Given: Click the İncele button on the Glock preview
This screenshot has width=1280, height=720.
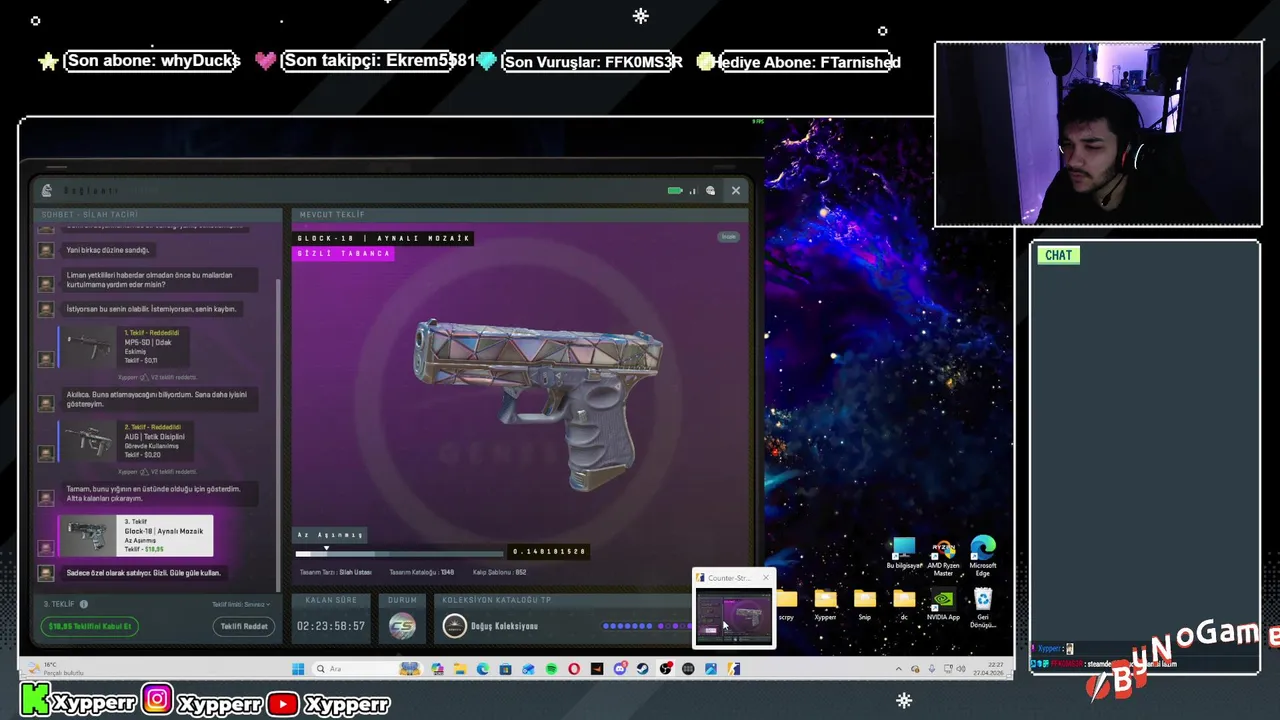Looking at the screenshot, I should 729,237.
